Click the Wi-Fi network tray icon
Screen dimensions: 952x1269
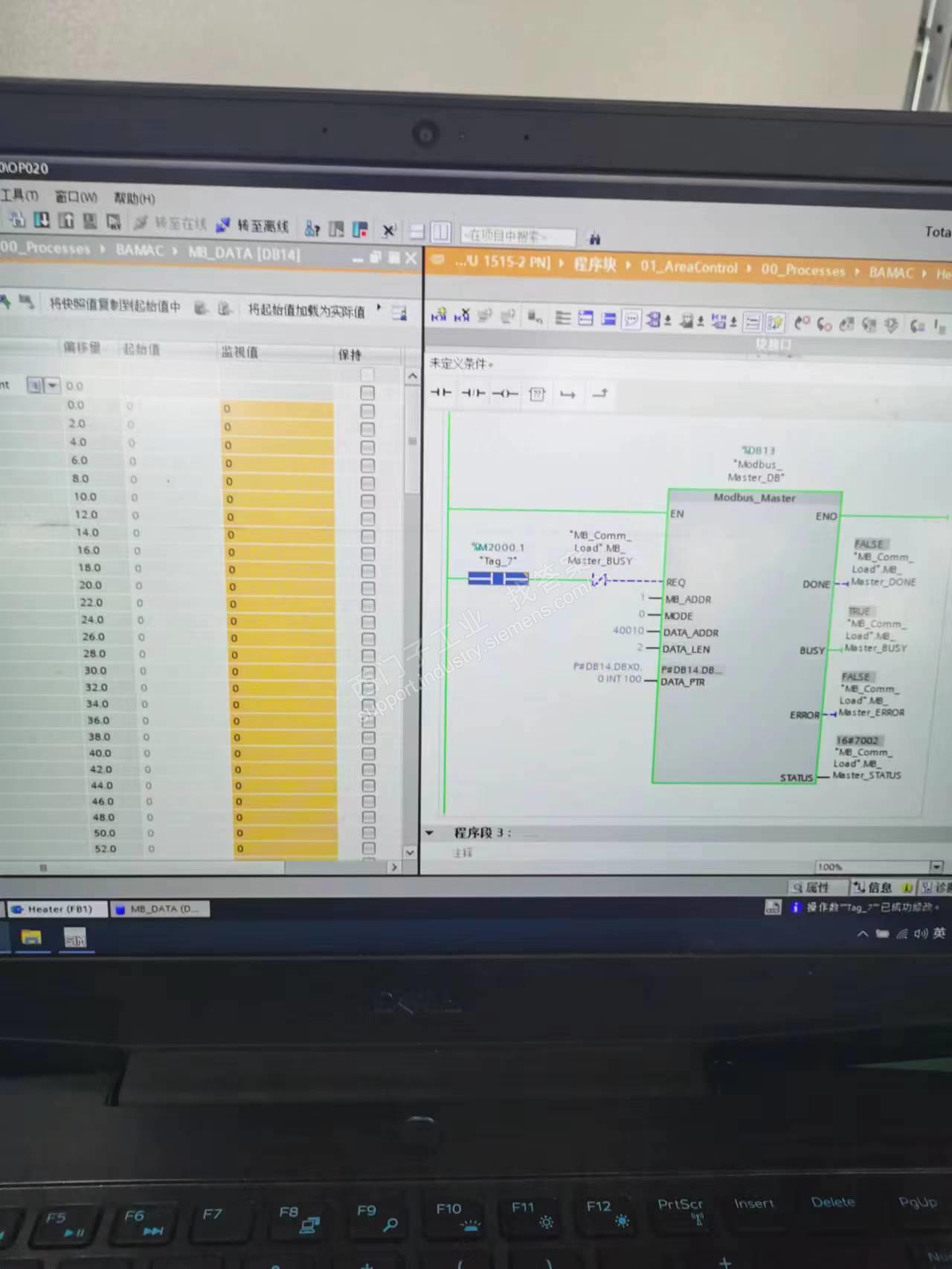click(x=901, y=934)
